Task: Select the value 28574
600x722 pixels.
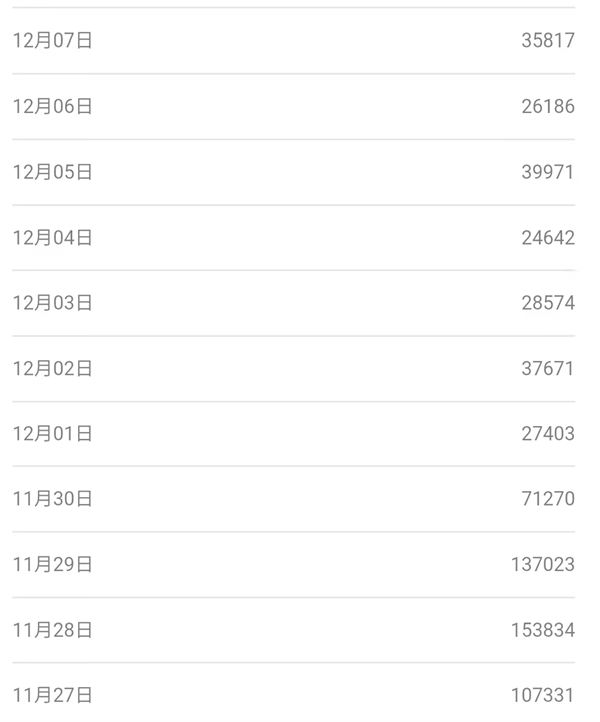Action: tap(547, 303)
